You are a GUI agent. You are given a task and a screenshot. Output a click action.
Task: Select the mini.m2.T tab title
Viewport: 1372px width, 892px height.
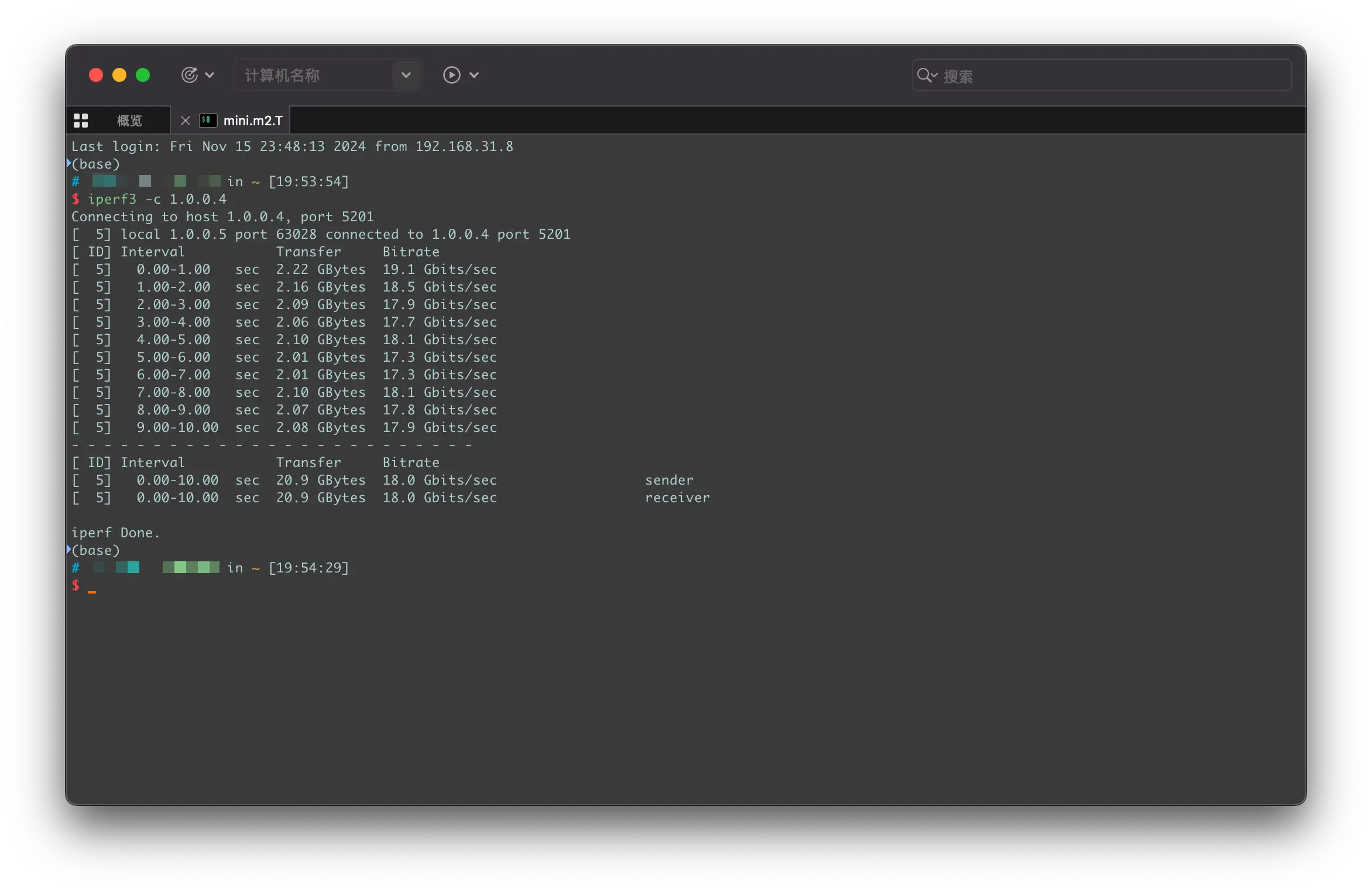pyautogui.click(x=253, y=121)
